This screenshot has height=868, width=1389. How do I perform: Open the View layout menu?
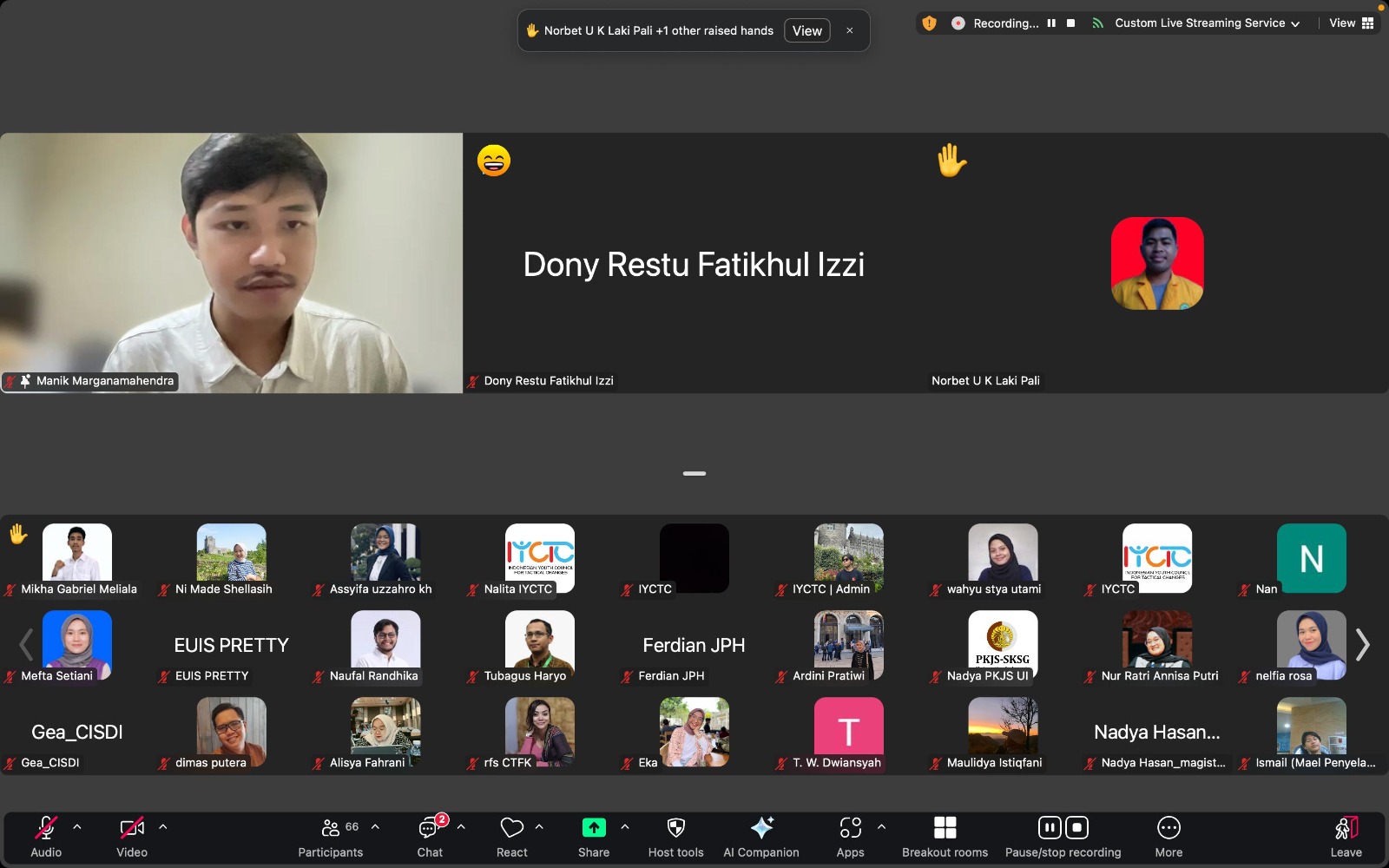pyautogui.click(x=1351, y=23)
